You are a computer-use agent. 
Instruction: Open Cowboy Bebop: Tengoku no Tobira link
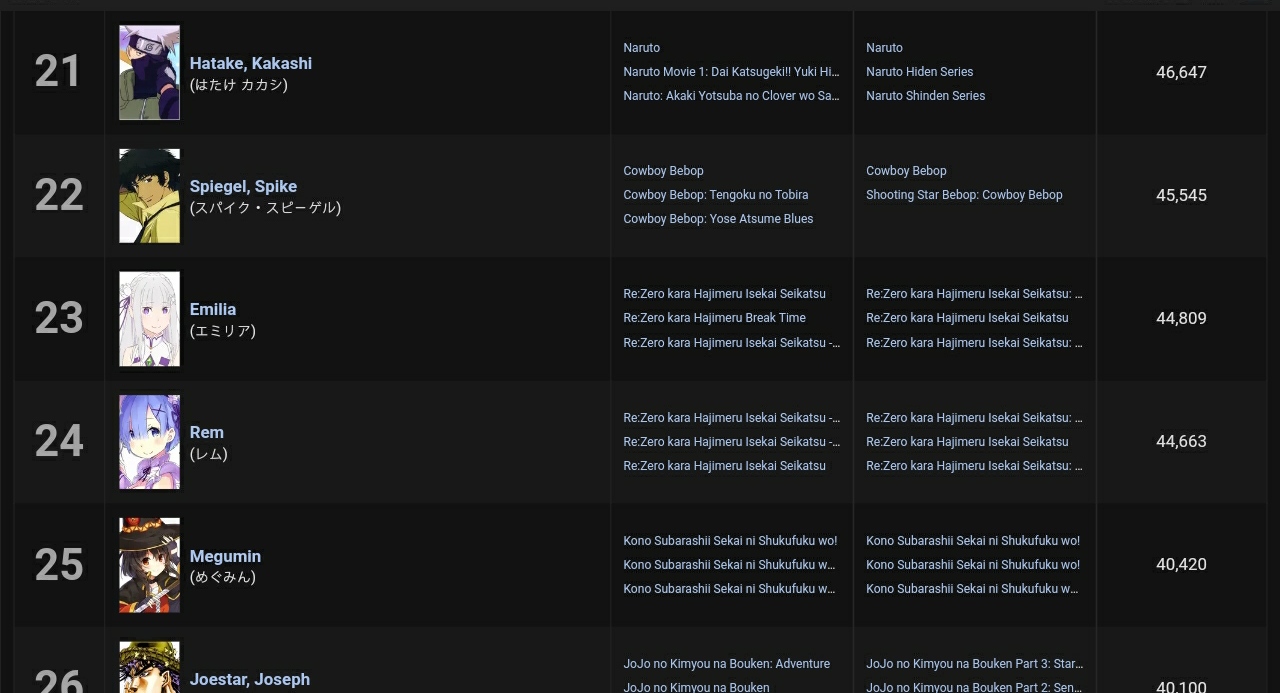715,195
